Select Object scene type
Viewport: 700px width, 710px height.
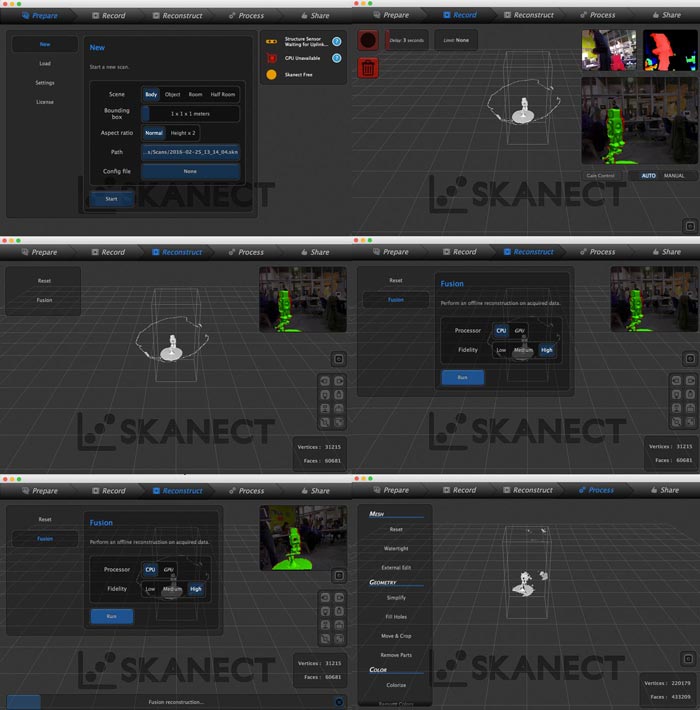pos(172,94)
